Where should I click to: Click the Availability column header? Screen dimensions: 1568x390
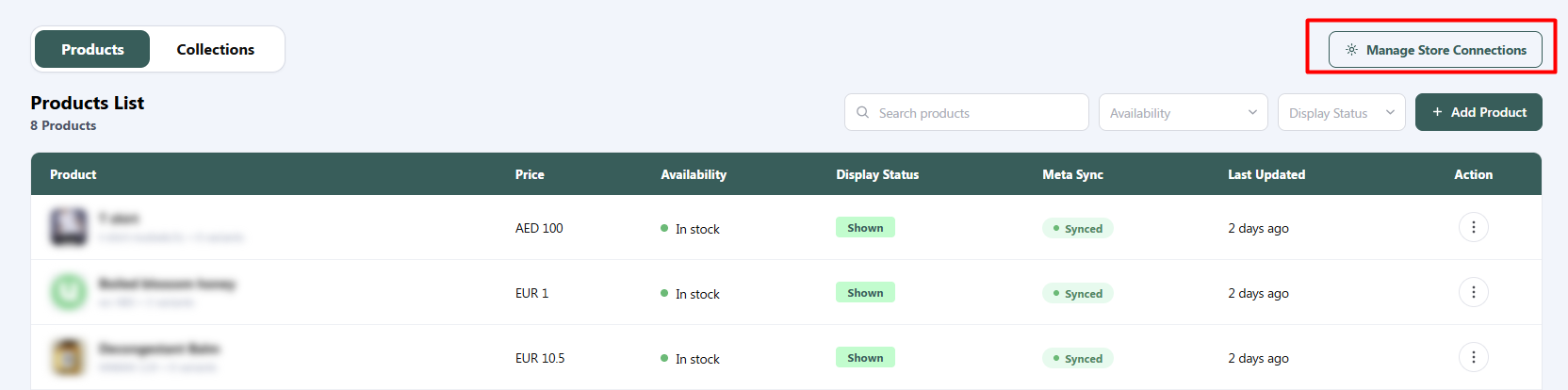pyautogui.click(x=694, y=174)
